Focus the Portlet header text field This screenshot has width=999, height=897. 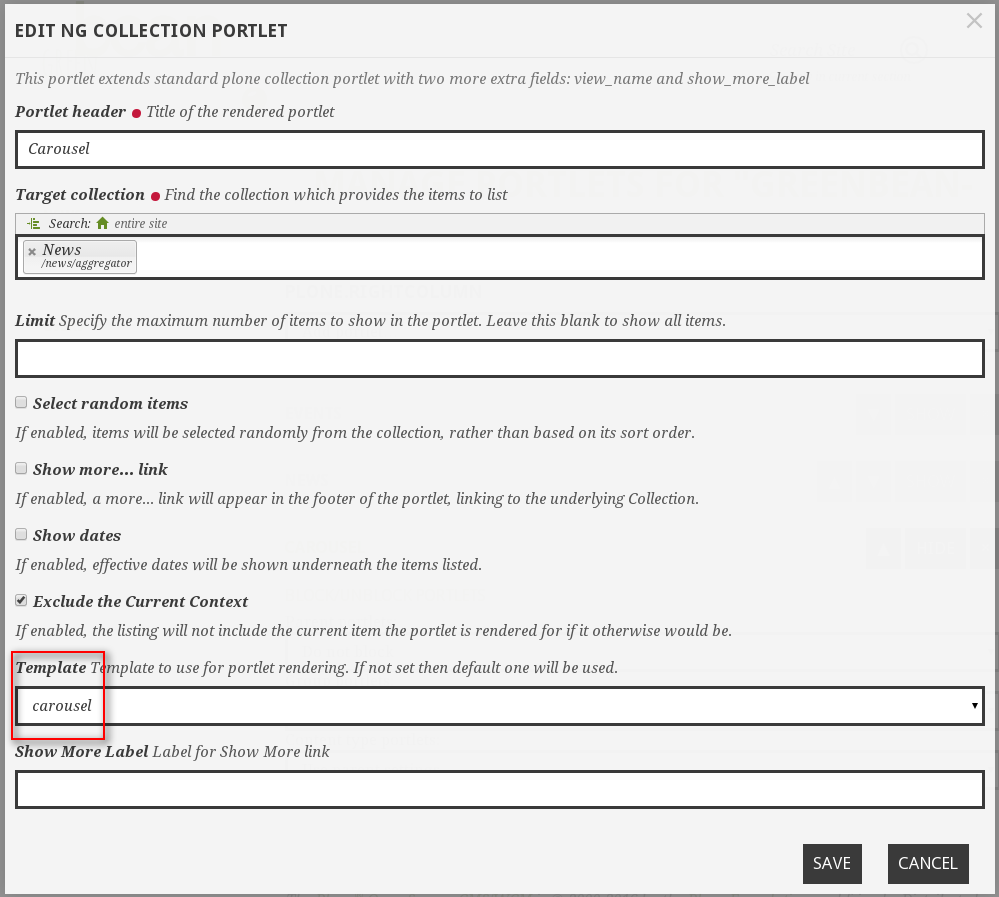pyautogui.click(x=500, y=149)
